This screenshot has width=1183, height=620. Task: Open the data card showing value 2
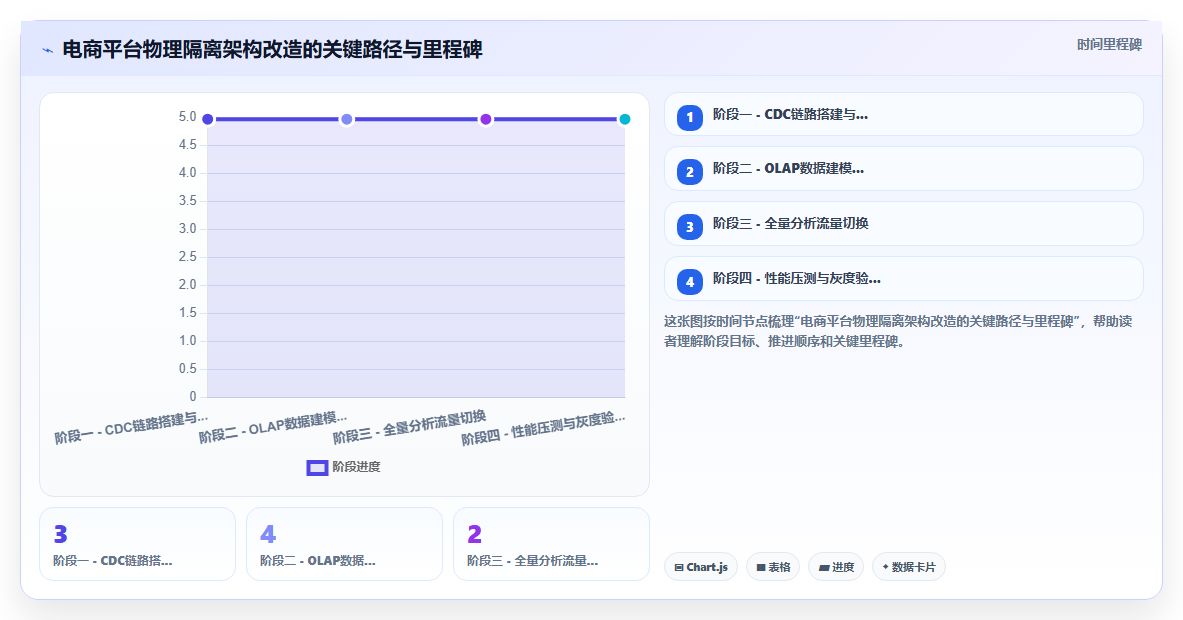[x=551, y=544]
